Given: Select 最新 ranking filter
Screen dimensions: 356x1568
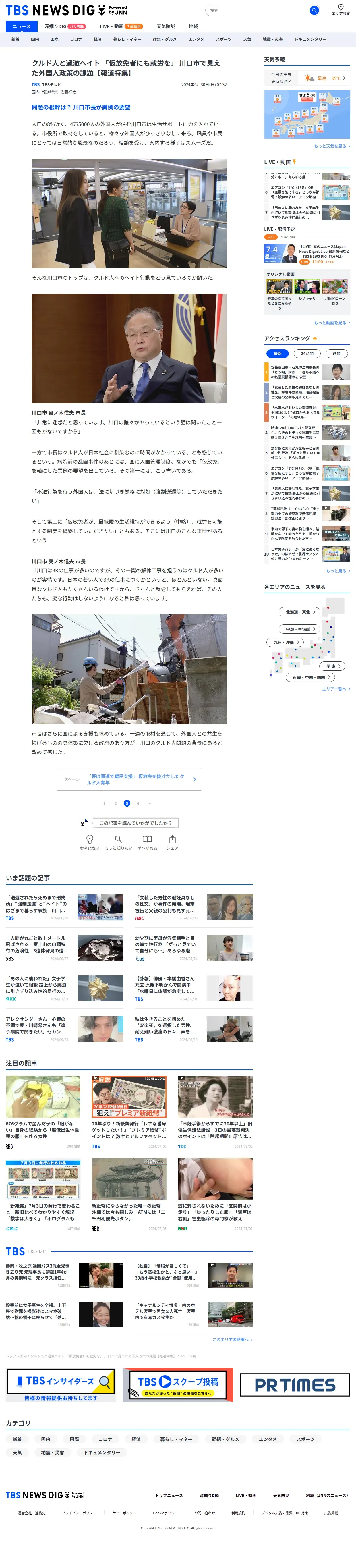Looking at the screenshot, I should 278,354.
